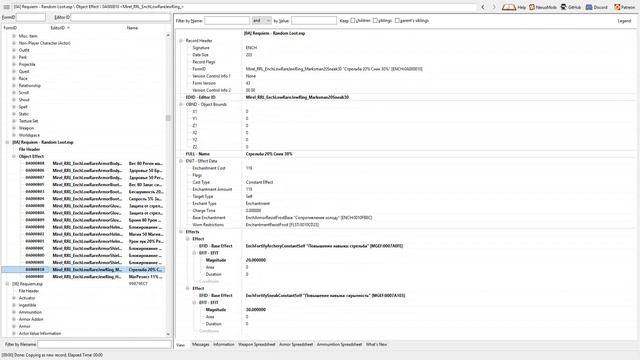Click the Legend button
The image size is (640, 360).
624,21
